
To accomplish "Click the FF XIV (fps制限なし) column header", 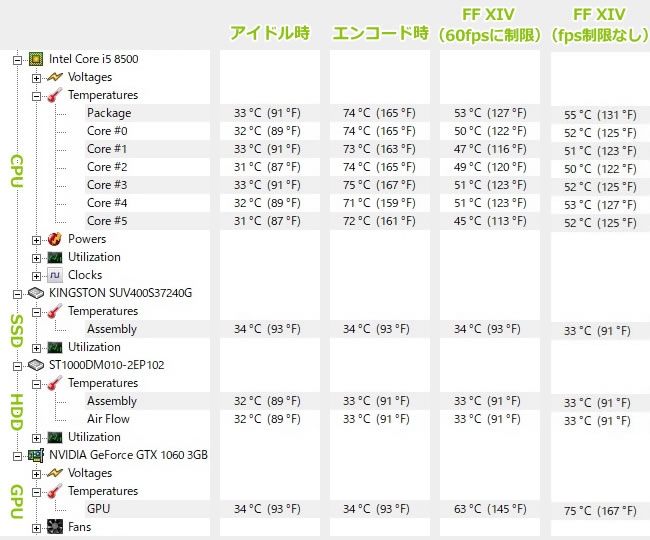I will pyautogui.click(x=599, y=25).
